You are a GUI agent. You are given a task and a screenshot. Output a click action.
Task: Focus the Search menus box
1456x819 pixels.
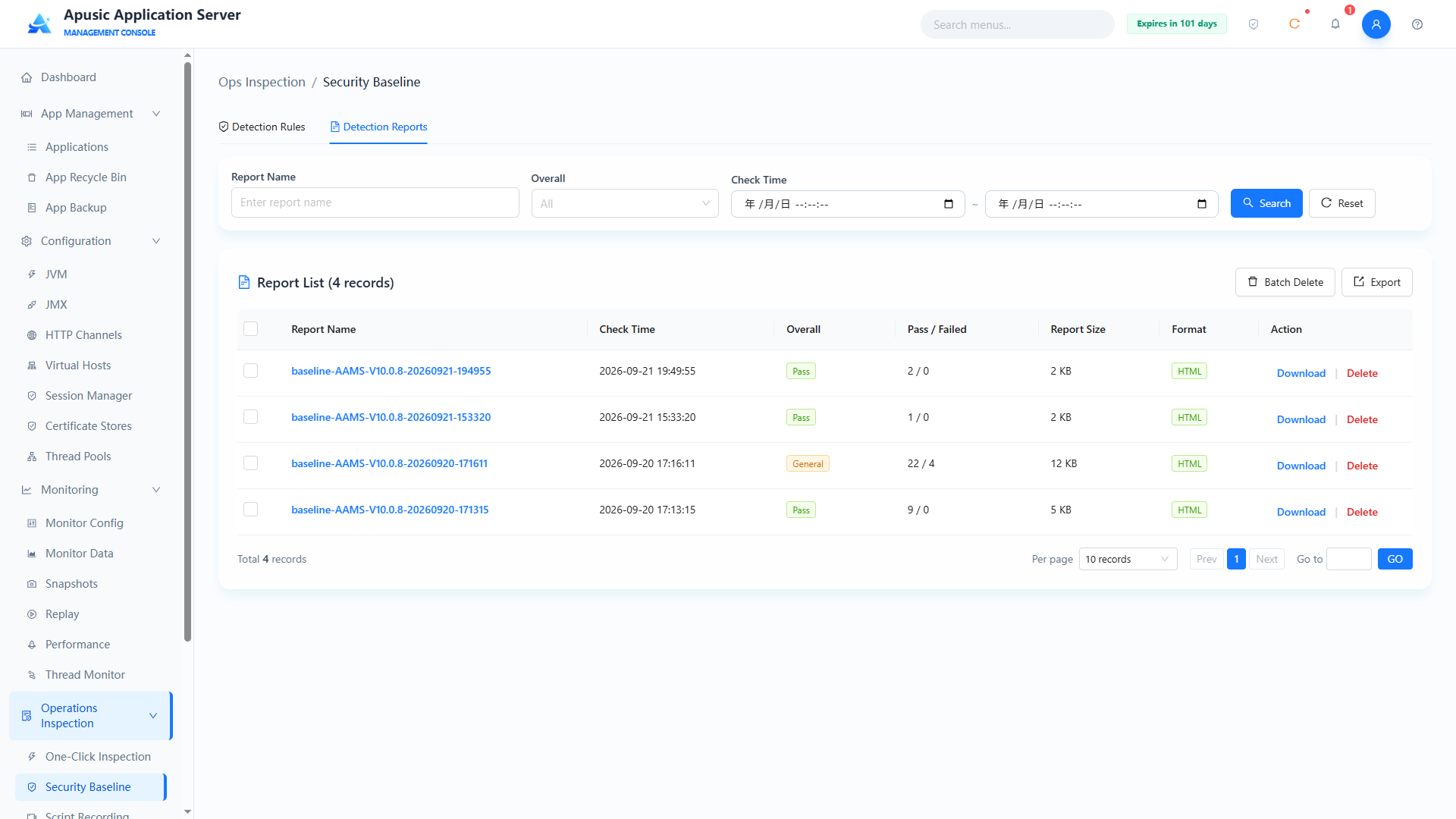pos(1017,24)
